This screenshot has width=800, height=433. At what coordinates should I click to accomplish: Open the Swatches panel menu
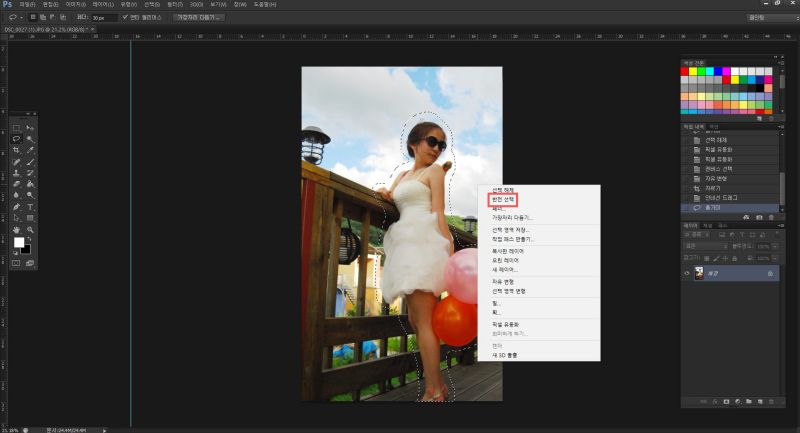pyautogui.click(x=781, y=63)
